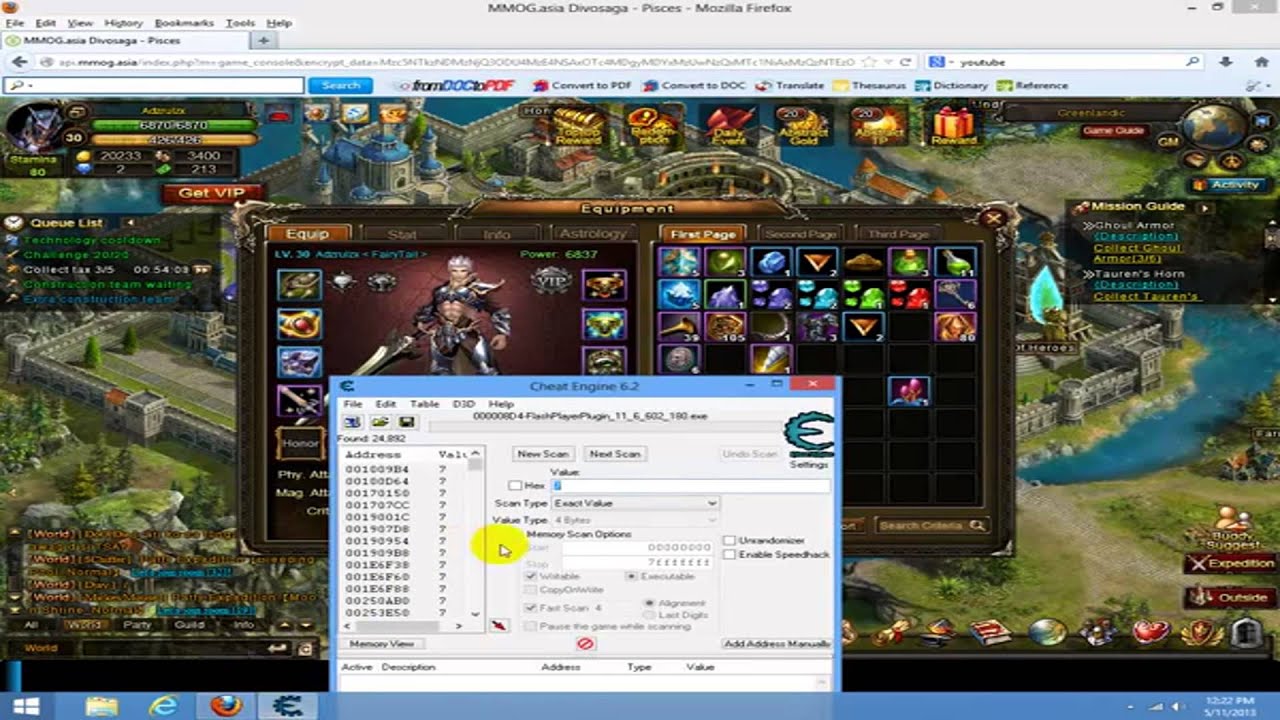1280x720 pixels.
Task: Open Memory View button
Action: 381,644
